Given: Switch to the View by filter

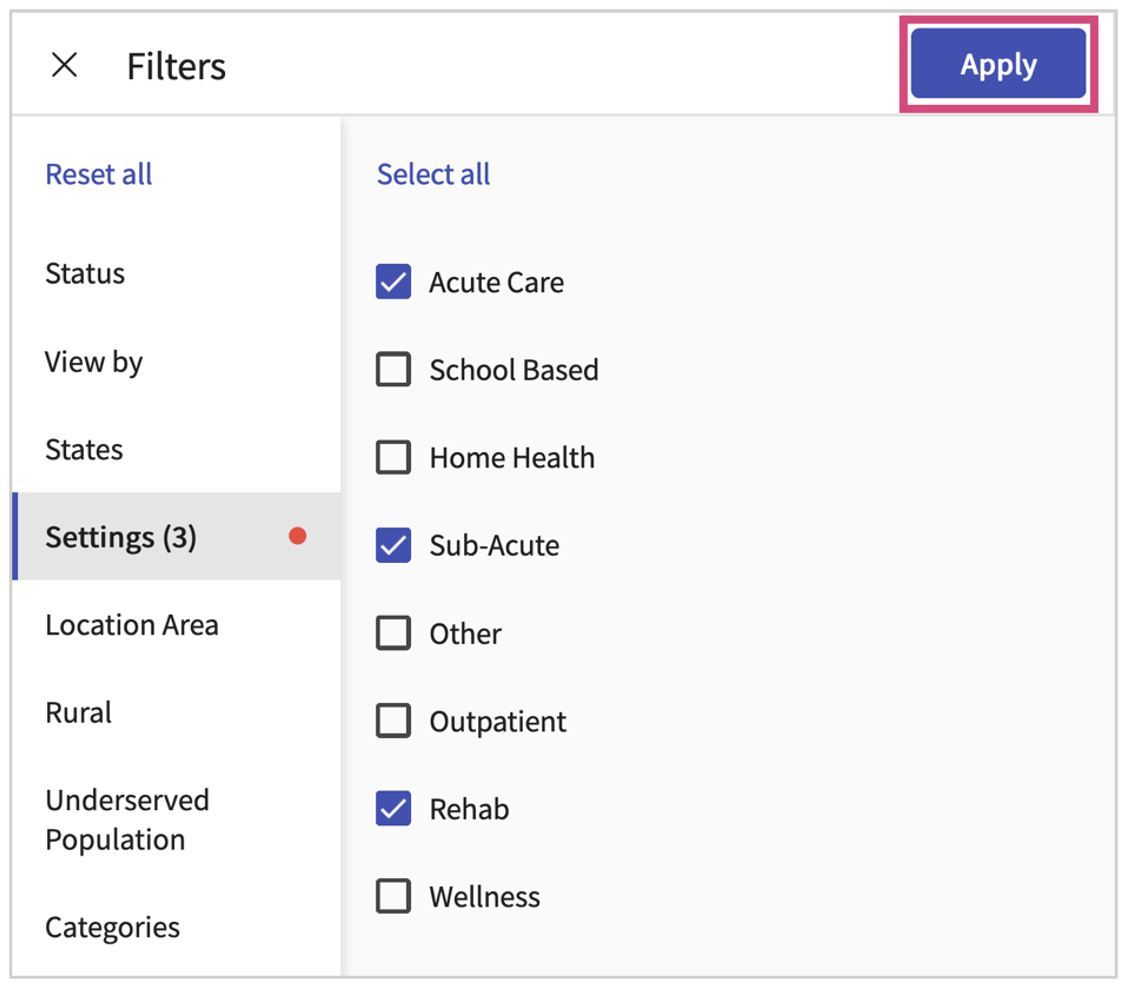Looking at the screenshot, I should (x=94, y=362).
